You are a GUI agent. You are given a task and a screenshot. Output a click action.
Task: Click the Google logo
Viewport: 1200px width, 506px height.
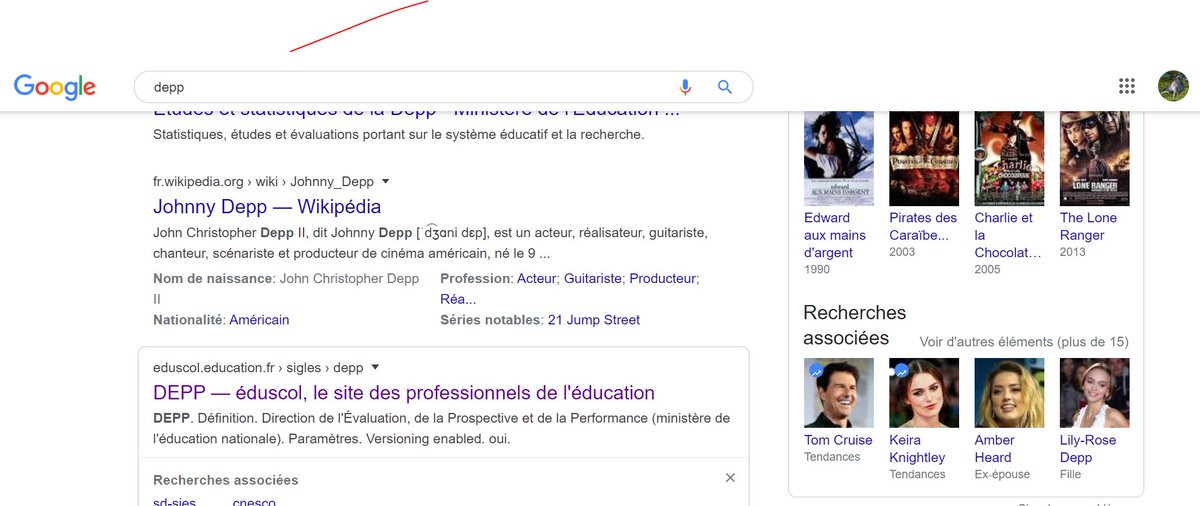[x=55, y=87]
